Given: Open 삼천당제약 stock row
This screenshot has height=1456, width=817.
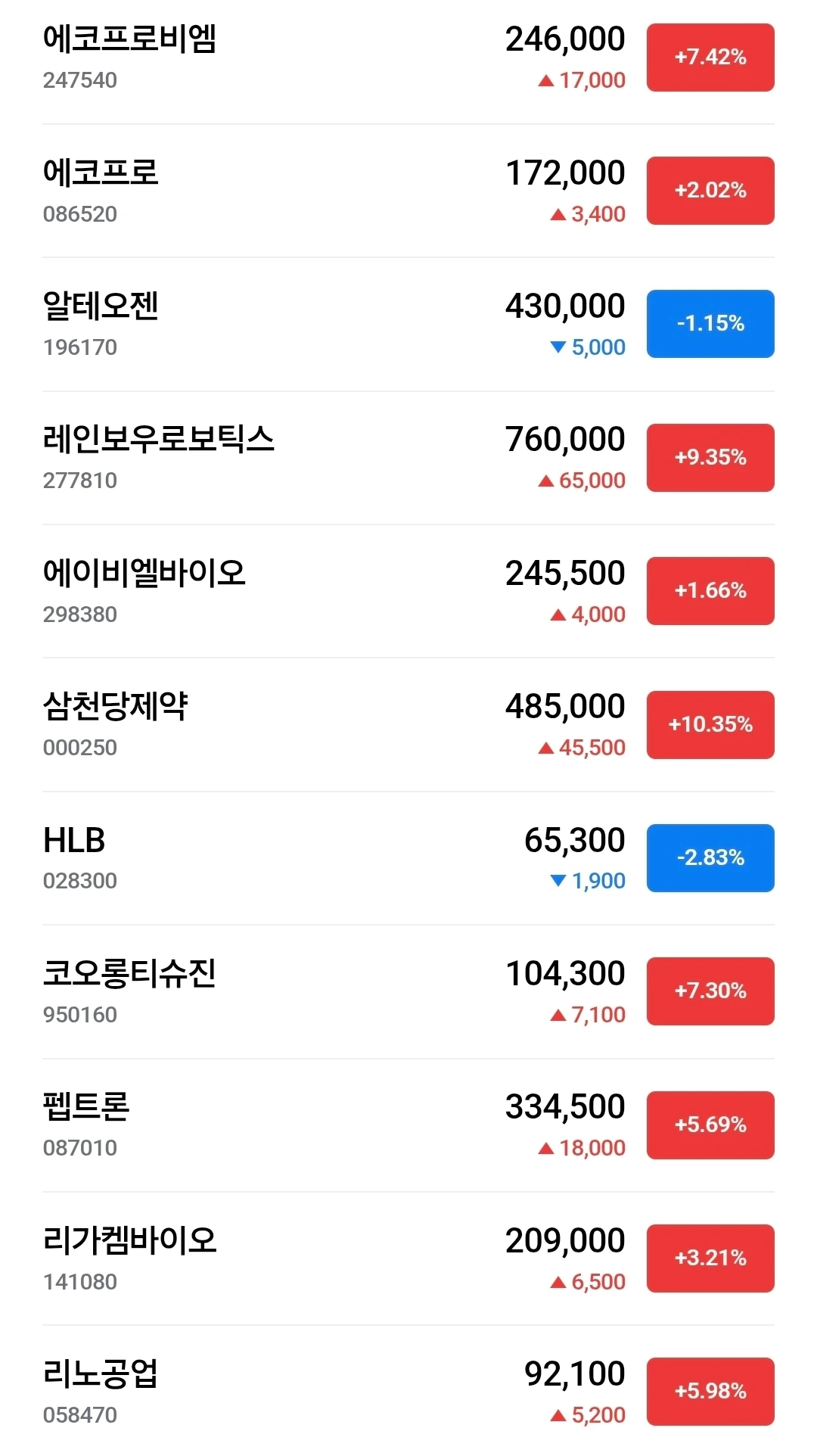Looking at the screenshot, I should point(408,725).
